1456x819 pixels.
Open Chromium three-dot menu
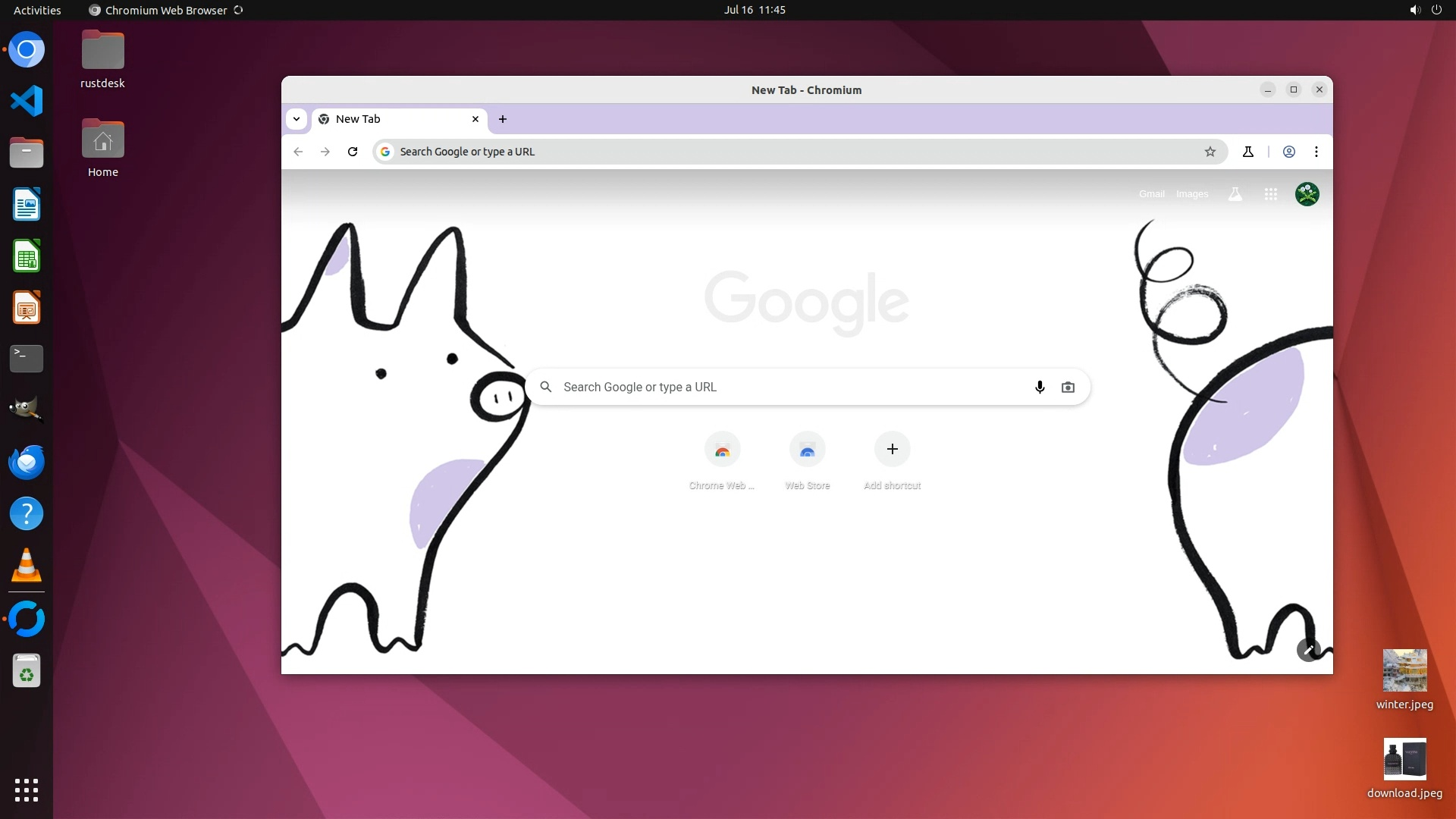pos(1316,152)
